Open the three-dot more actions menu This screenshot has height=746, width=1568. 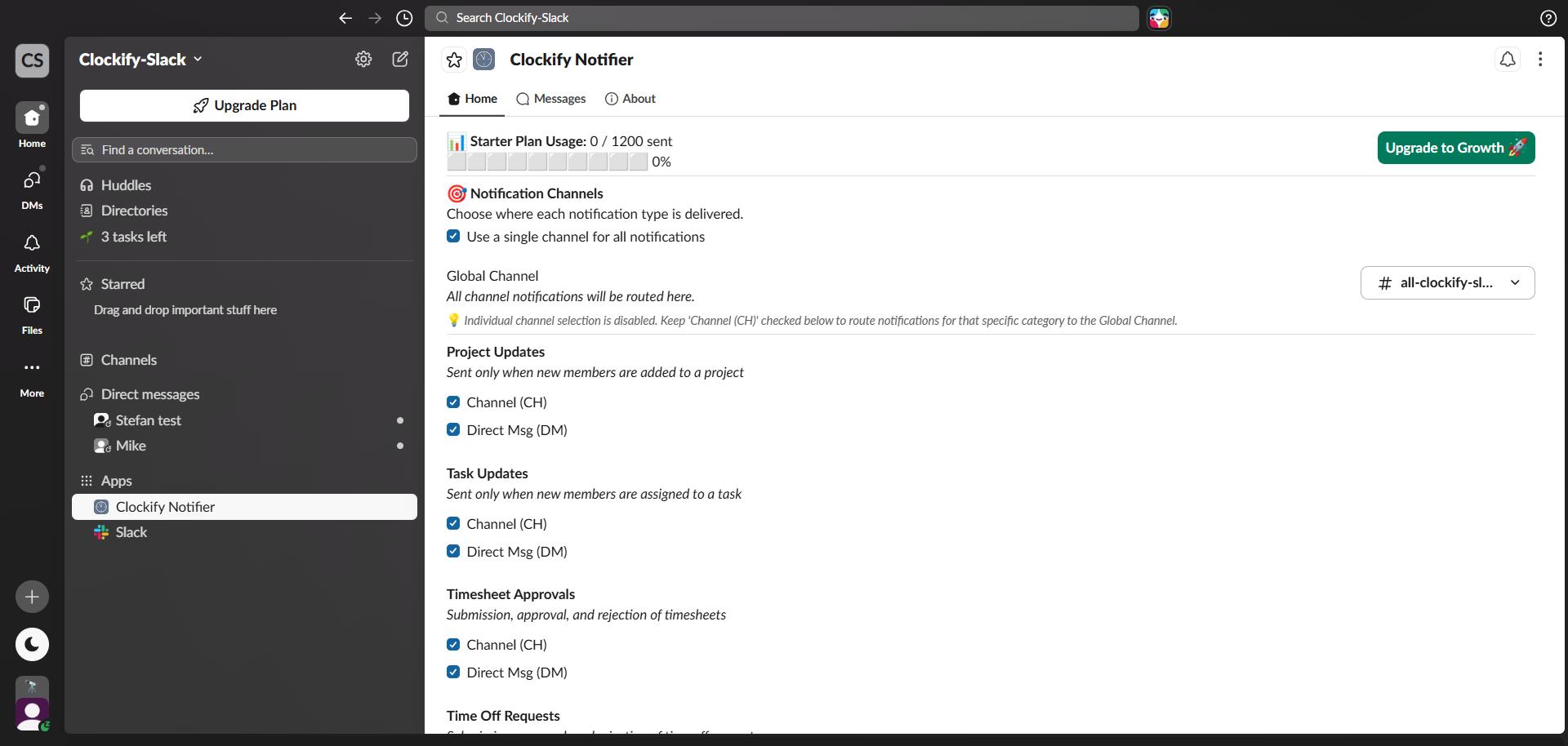pos(1540,60)
